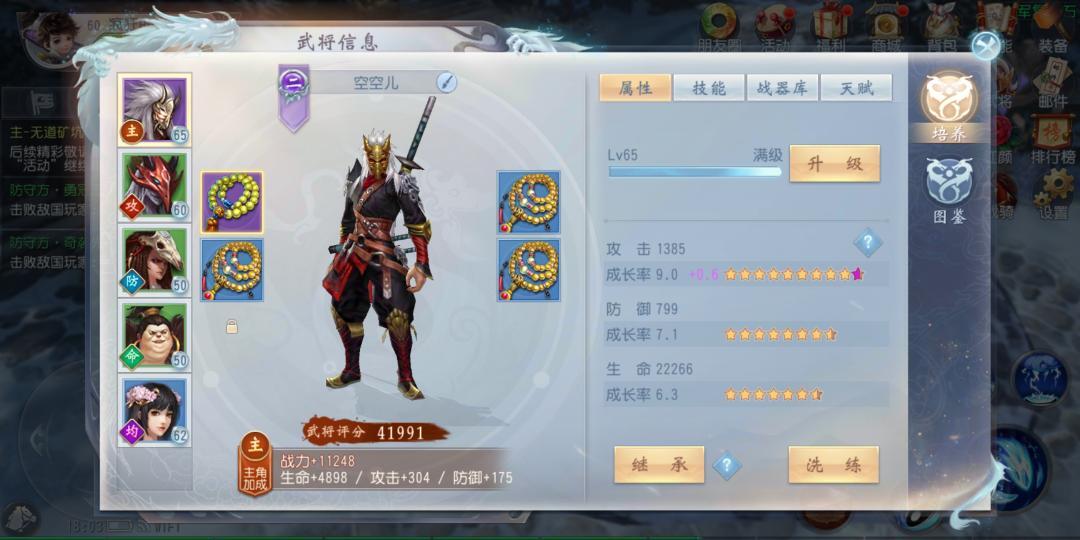Open the 图鉴 side icon
The height and width of the screenshot is (540, 1080).
[949, 189]
